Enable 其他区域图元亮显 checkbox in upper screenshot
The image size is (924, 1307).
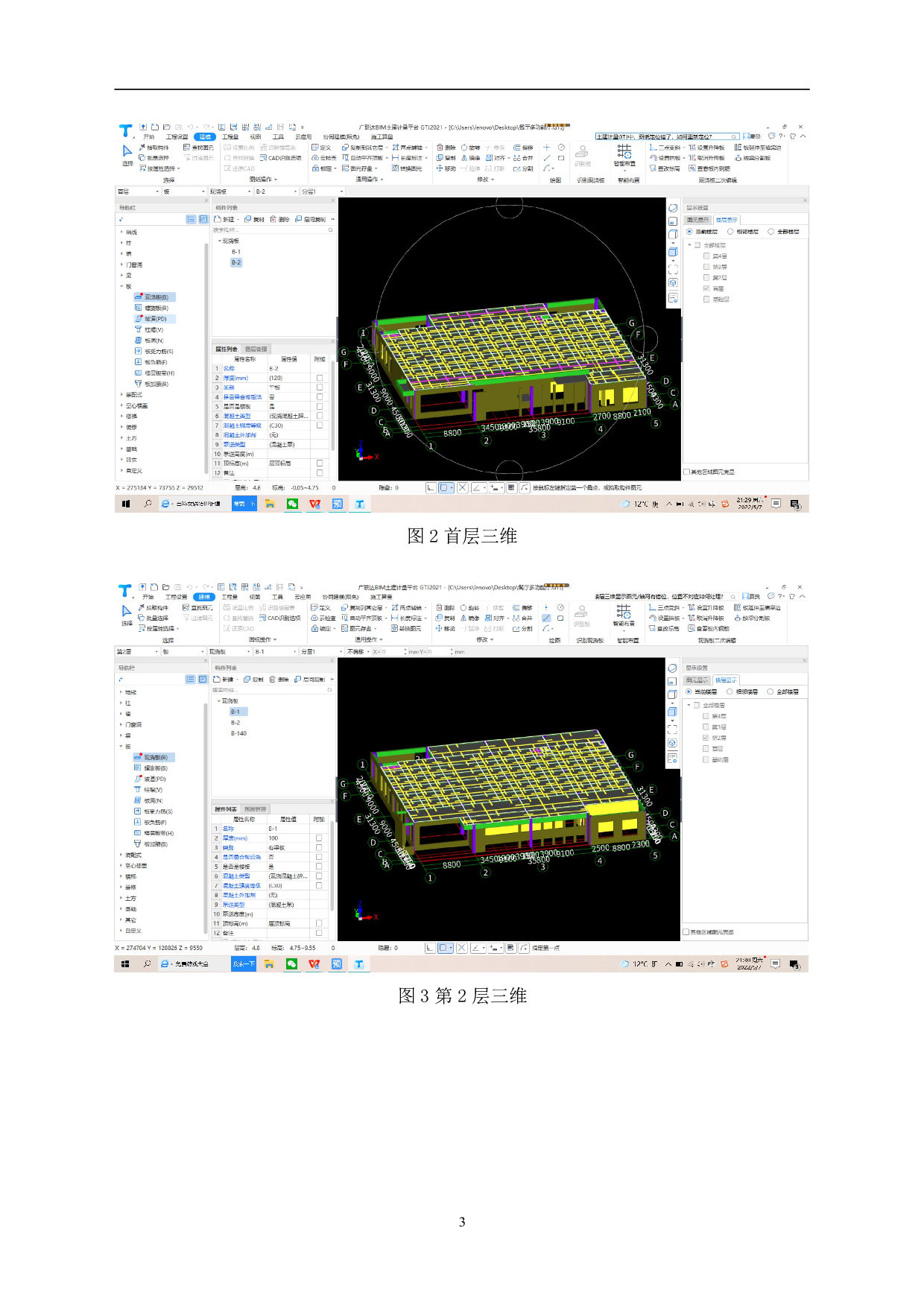pyautogui.click(x=686, y=472)
